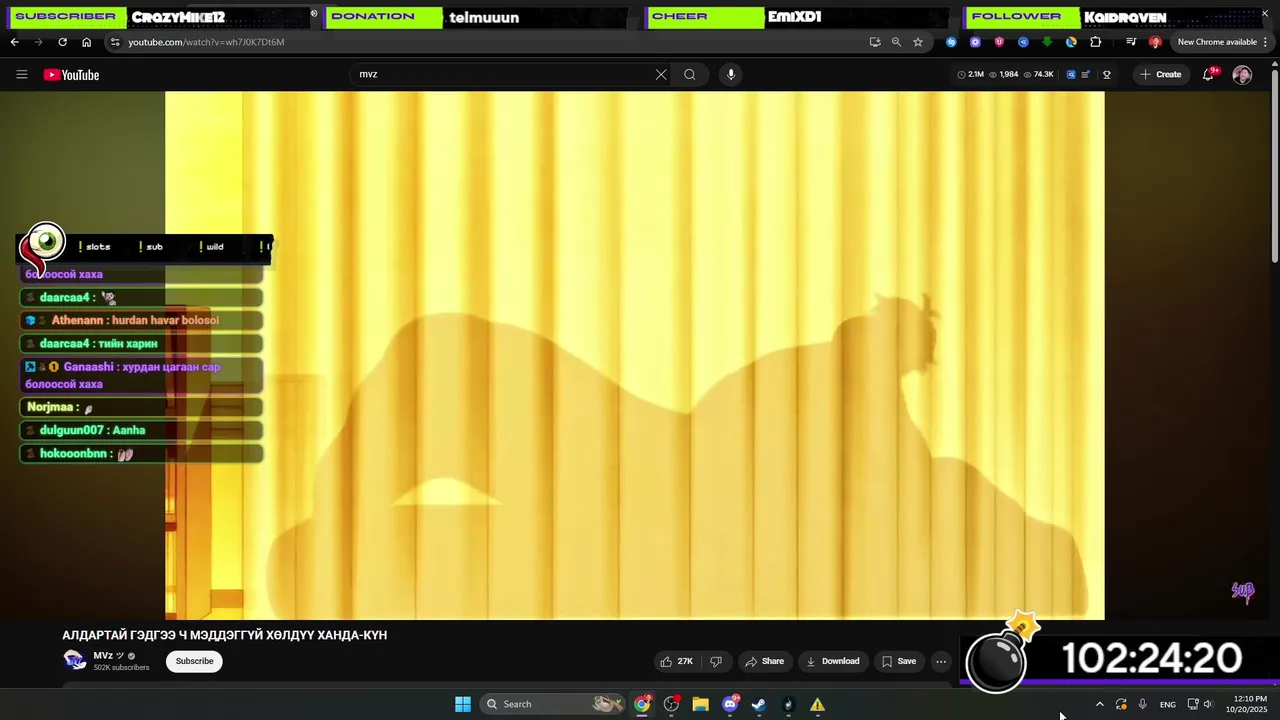Viewport: 1280px width, 720px height.
Task: Open the browser home page
Action: pyautogui.click(x=86, y=42)
